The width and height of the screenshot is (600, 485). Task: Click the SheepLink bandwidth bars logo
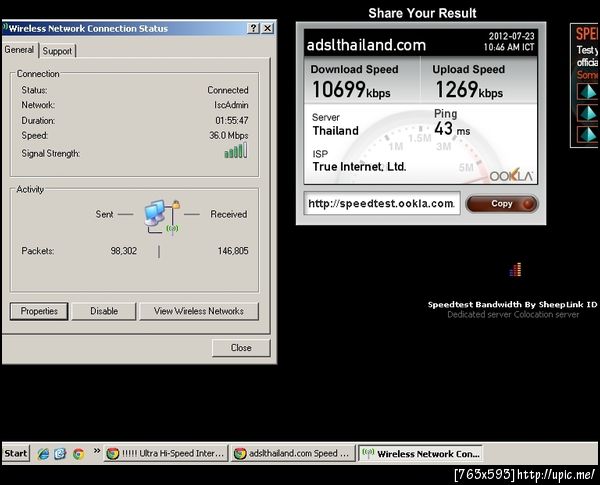[515, 269]
